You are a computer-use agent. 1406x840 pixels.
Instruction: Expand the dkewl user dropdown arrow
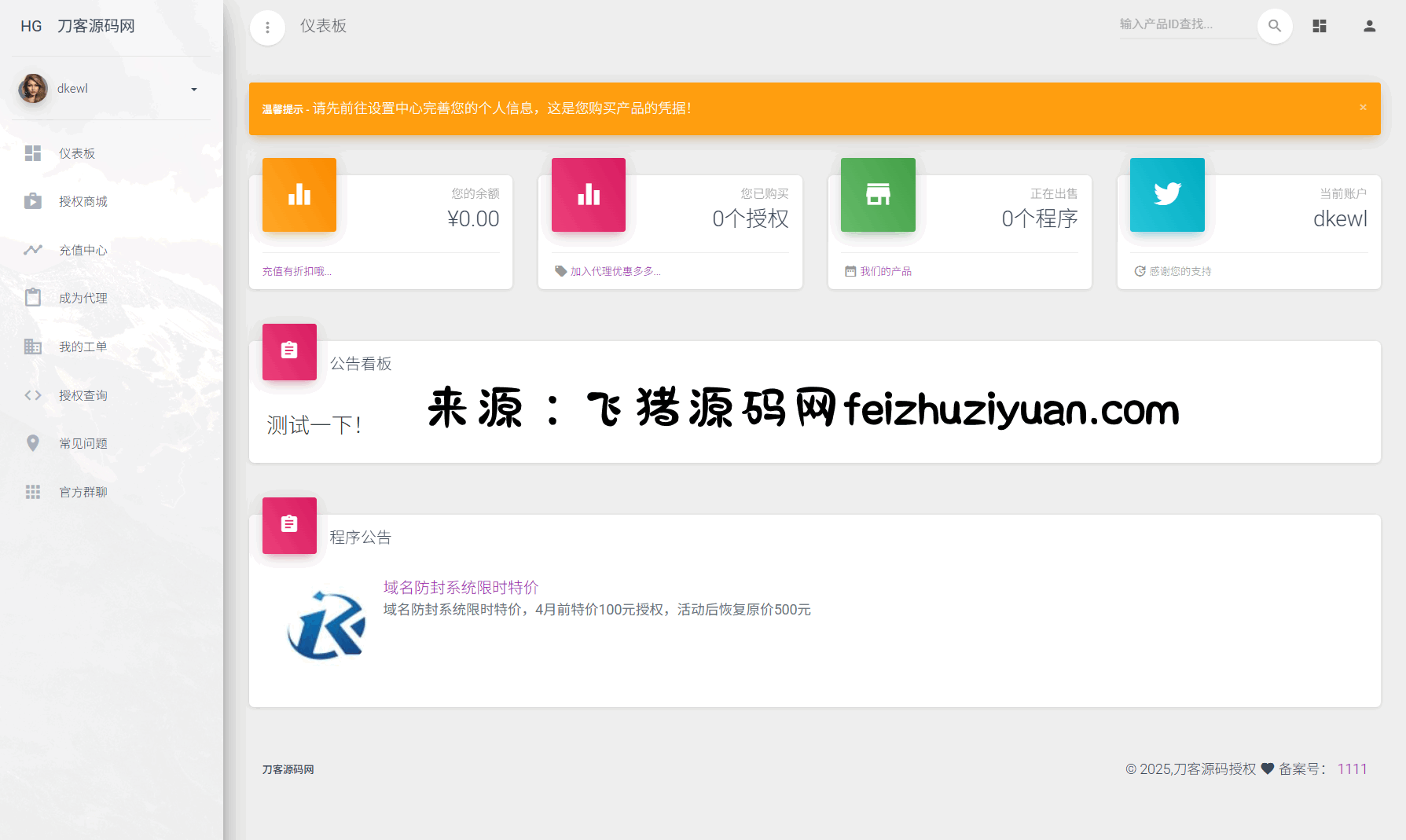(x=194, y=90)
